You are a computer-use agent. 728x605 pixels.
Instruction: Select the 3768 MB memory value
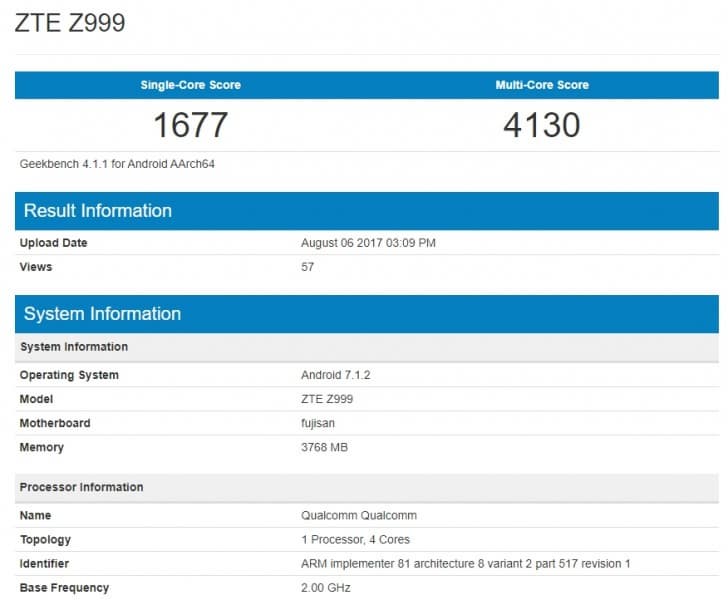324,448
